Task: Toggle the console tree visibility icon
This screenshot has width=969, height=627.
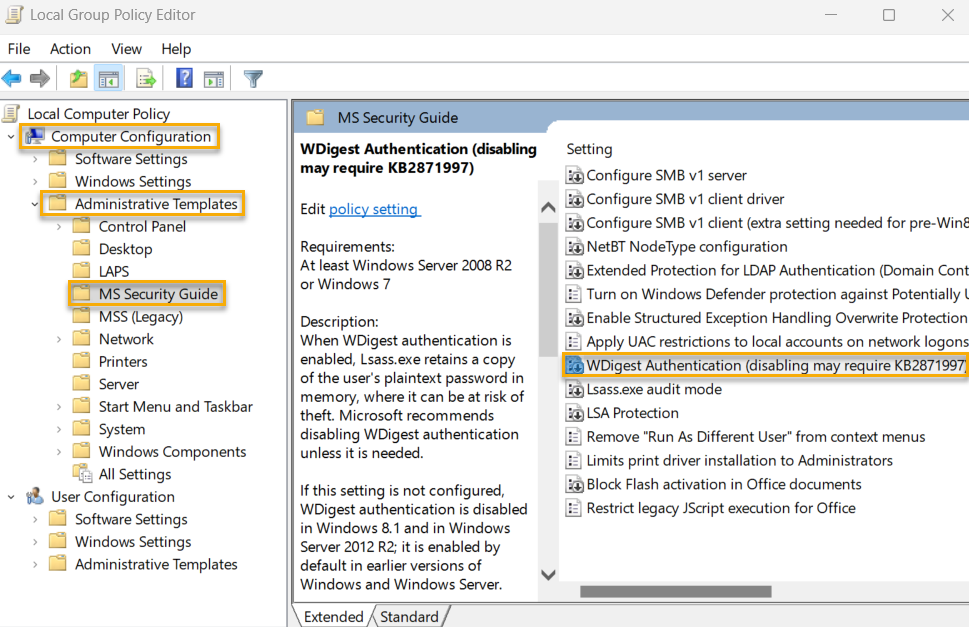Action: pos(108,78)
